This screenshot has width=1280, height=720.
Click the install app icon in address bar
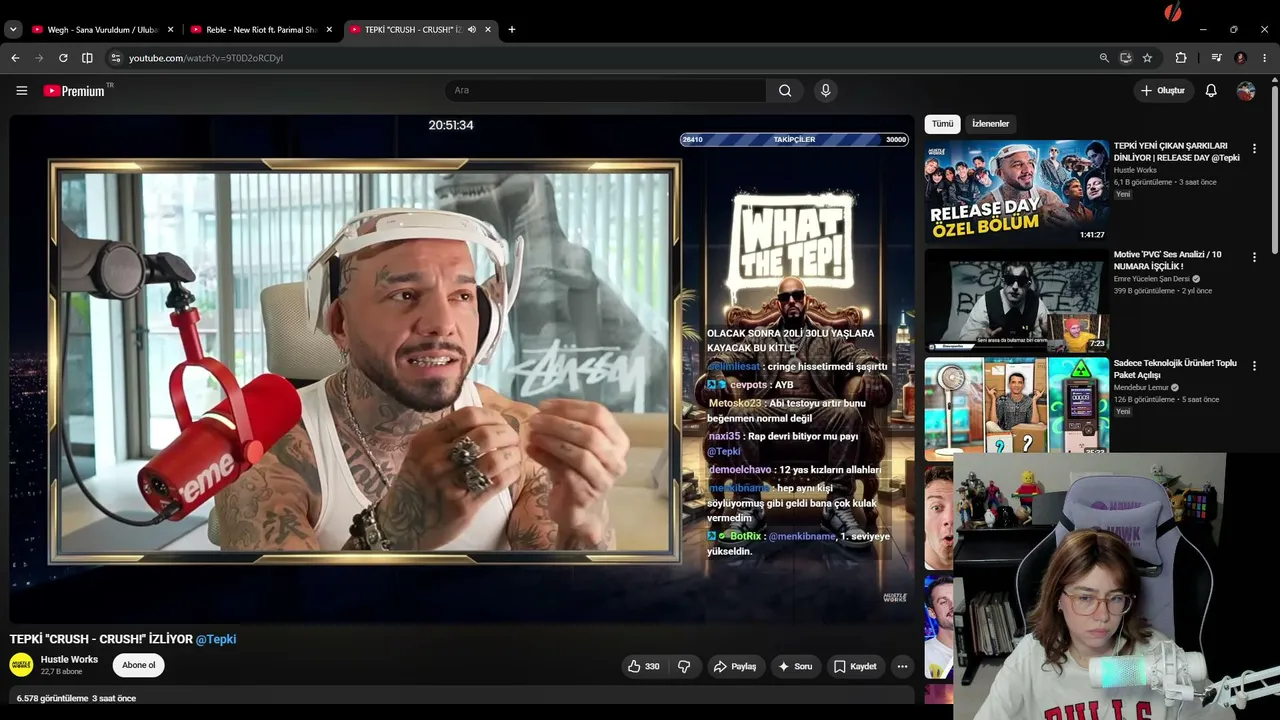(1125, 58)
